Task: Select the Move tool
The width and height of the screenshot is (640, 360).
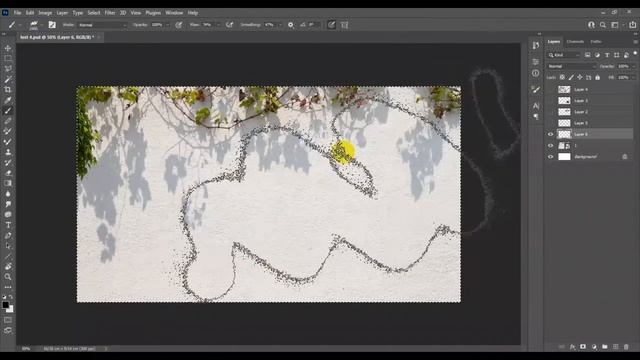Action: 8,48
